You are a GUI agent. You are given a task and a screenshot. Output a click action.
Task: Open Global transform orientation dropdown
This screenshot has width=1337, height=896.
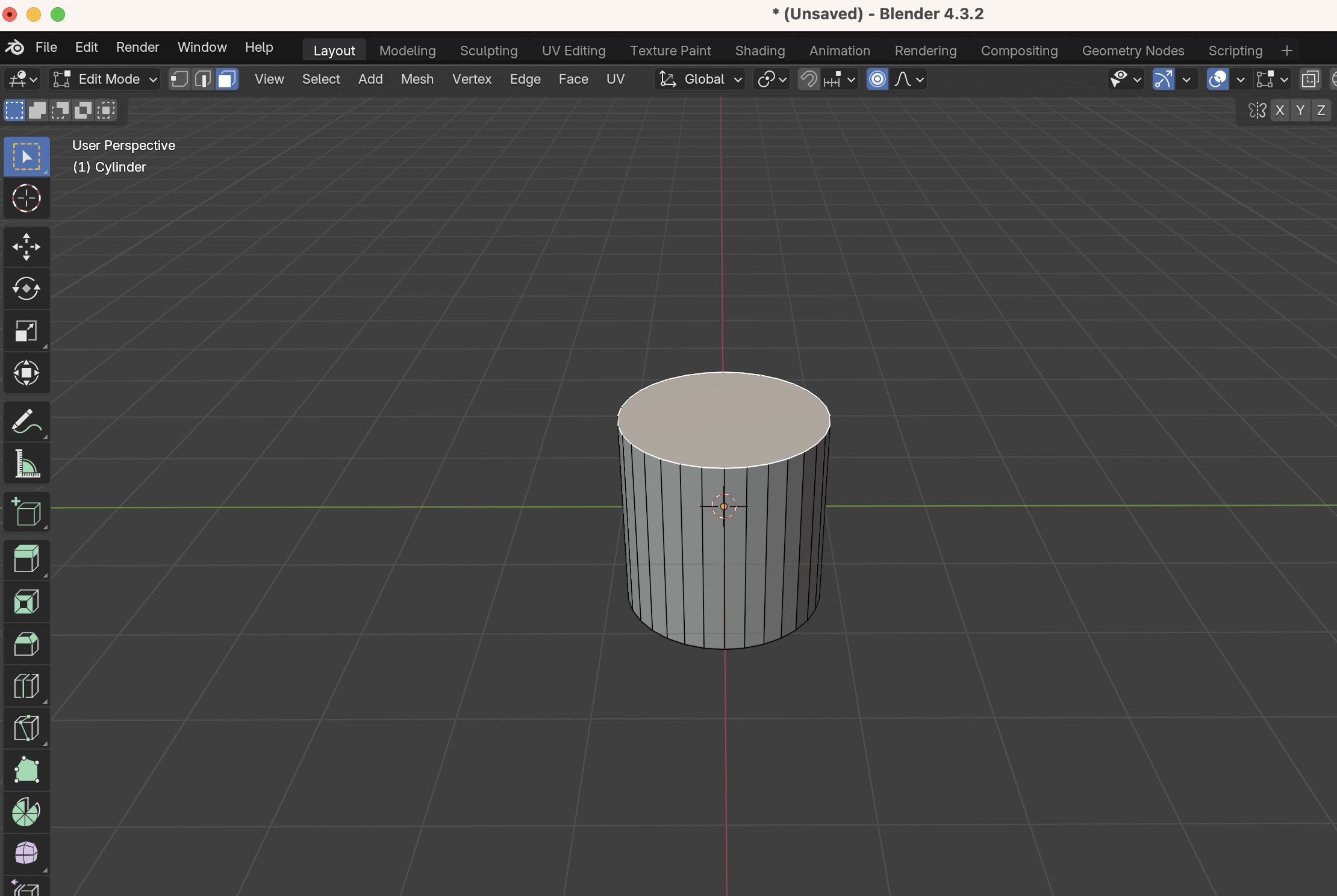click(x=700, y=79)
